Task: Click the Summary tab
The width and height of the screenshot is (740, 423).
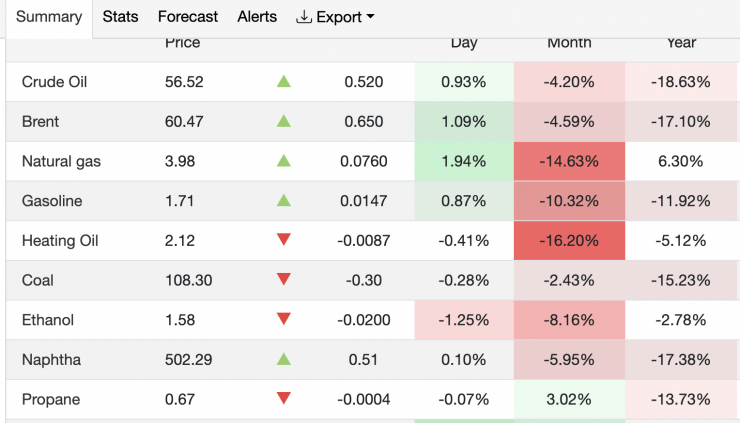Action: (49, 17)
